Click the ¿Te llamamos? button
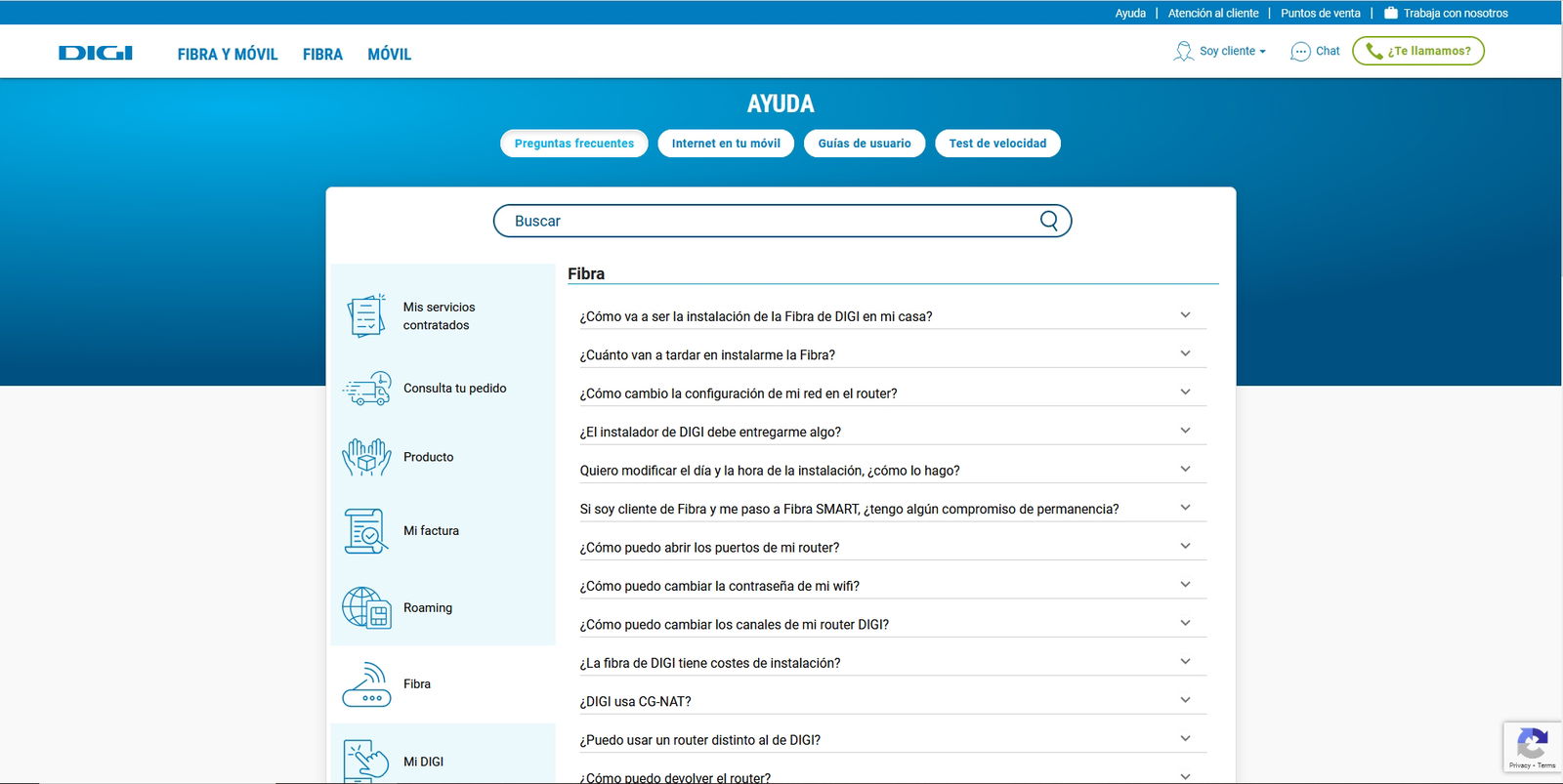This screenshot has height=784, width=1563. [x=1418, y=51]
